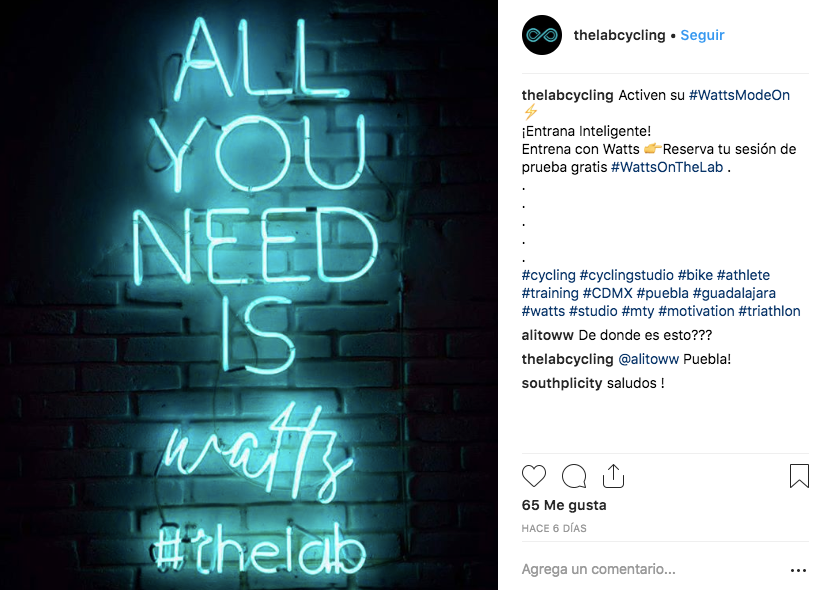
Task: Share the post using the share icon
Action: 613,475
